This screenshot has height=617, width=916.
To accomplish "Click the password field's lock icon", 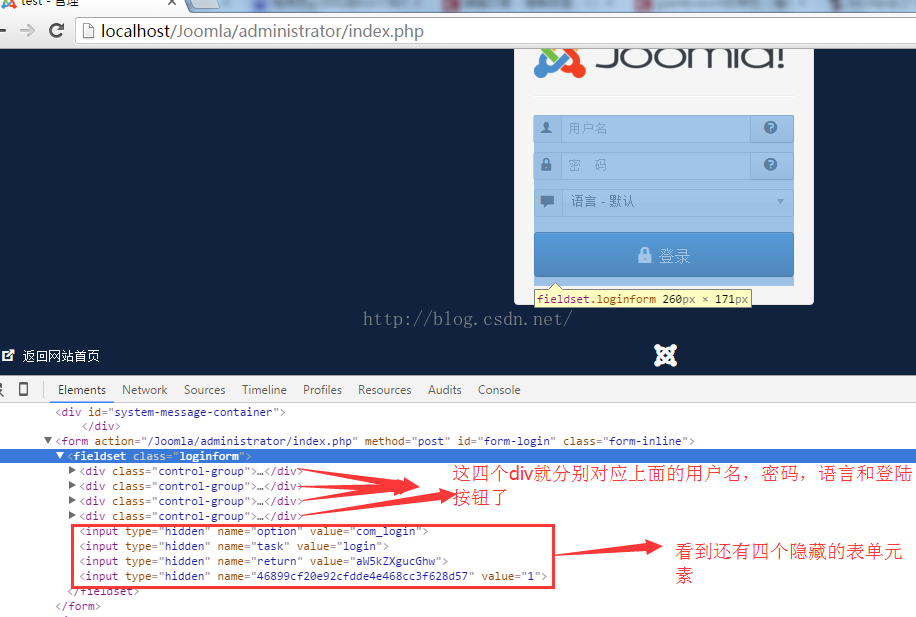I will (546, 165).
